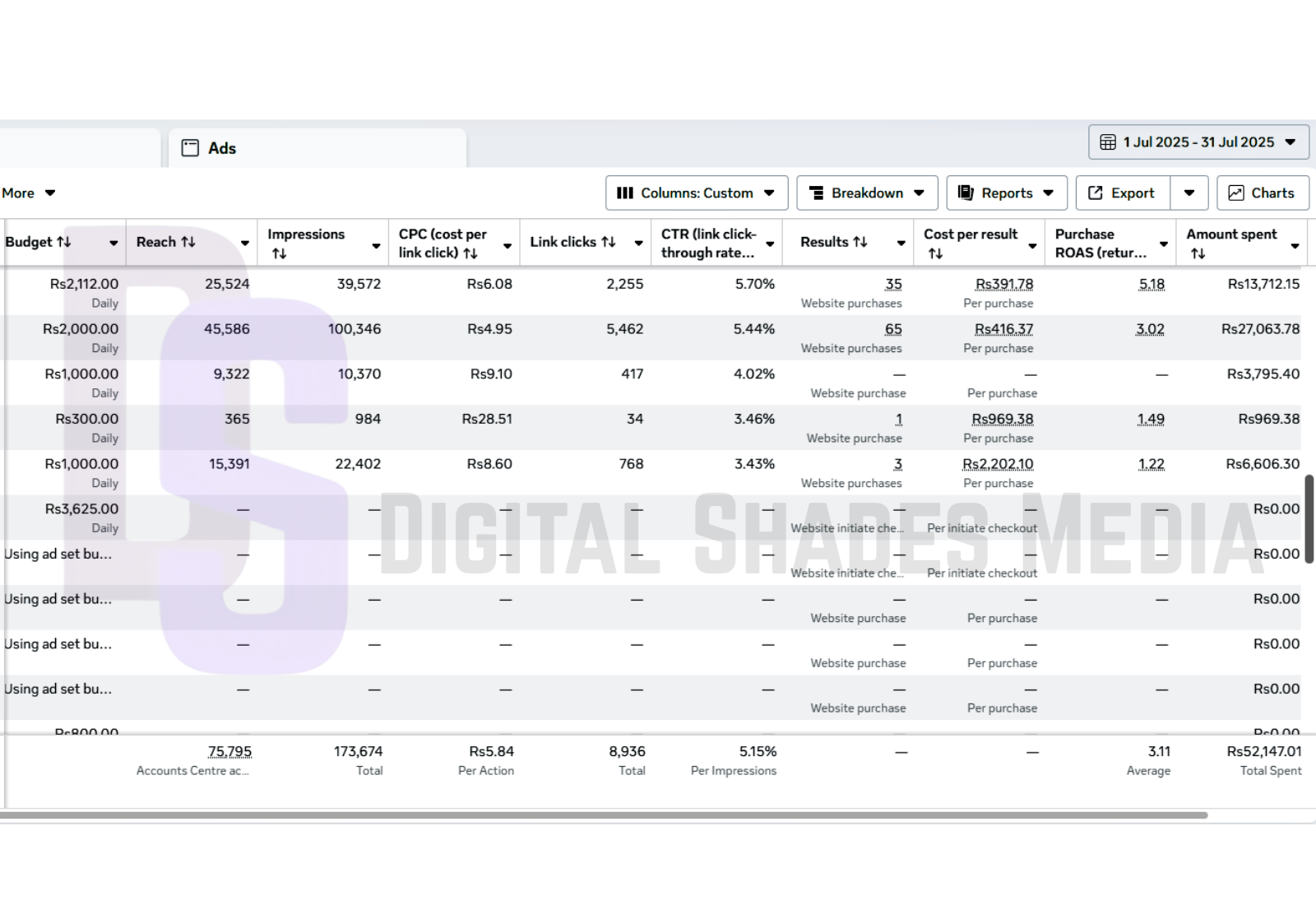Open the More menu

29,193
